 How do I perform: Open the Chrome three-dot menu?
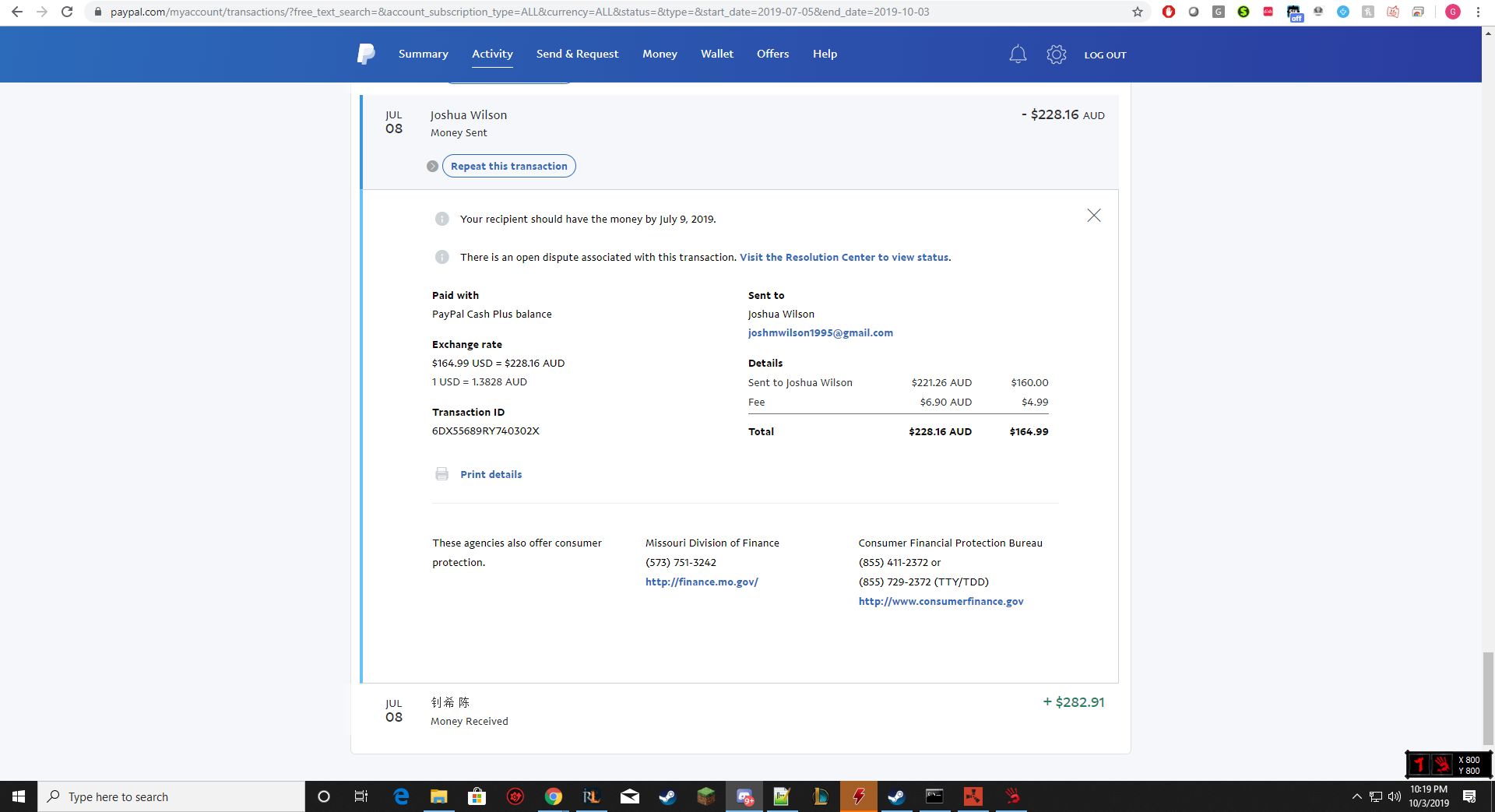(1478, 12)
